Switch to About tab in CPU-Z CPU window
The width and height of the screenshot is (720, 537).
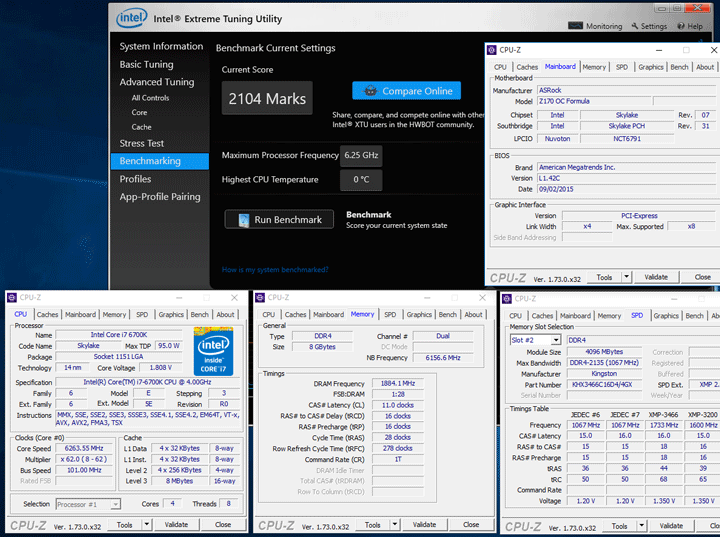tap(225, 315)
